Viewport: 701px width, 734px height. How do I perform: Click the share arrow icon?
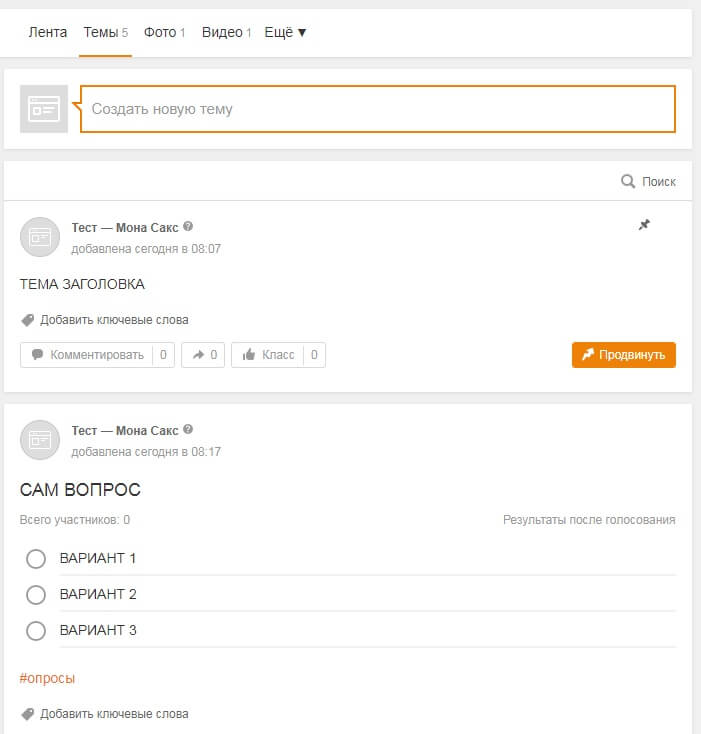point(197,355)
